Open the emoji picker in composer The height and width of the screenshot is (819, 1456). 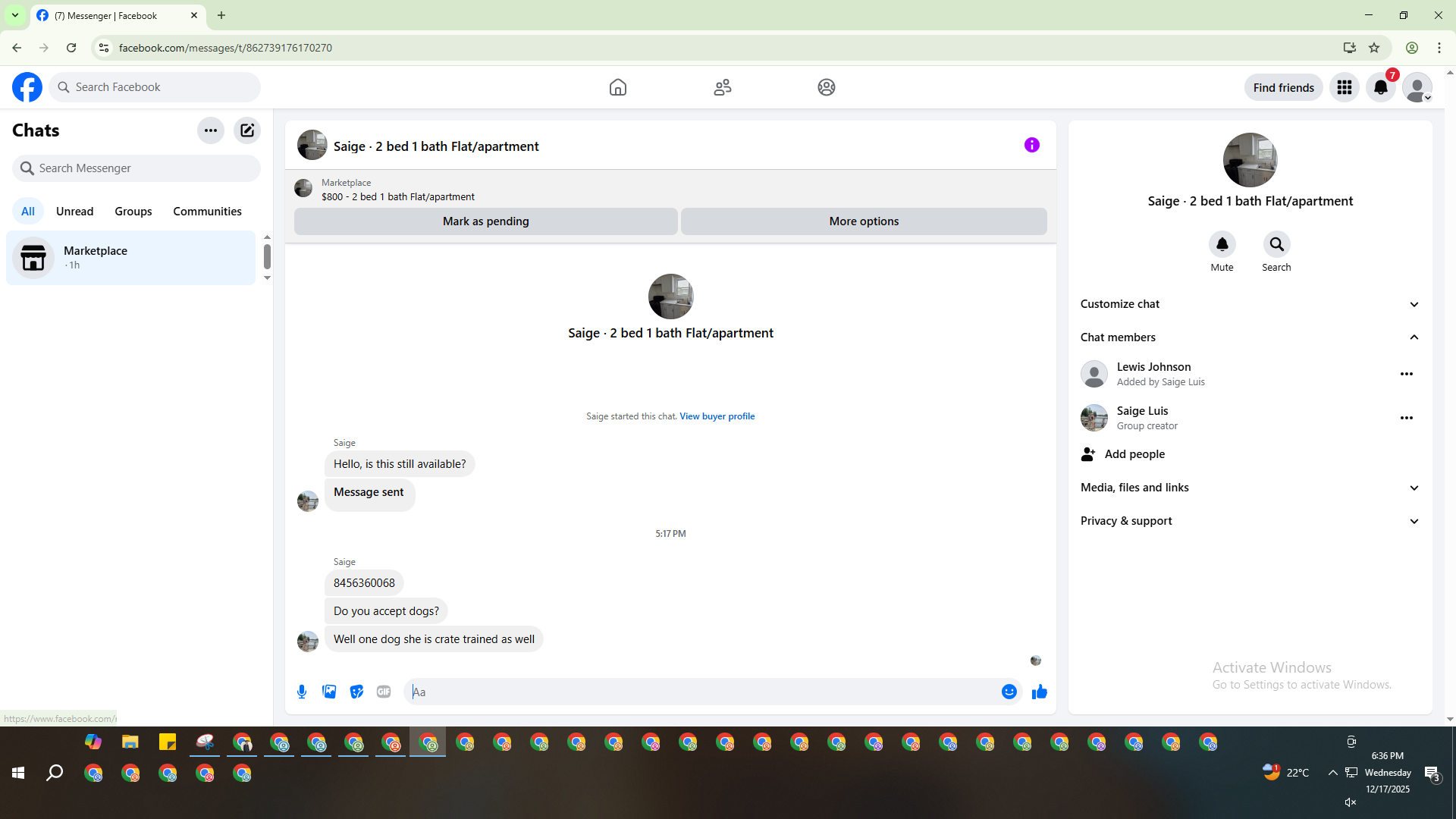(1009, 692)
